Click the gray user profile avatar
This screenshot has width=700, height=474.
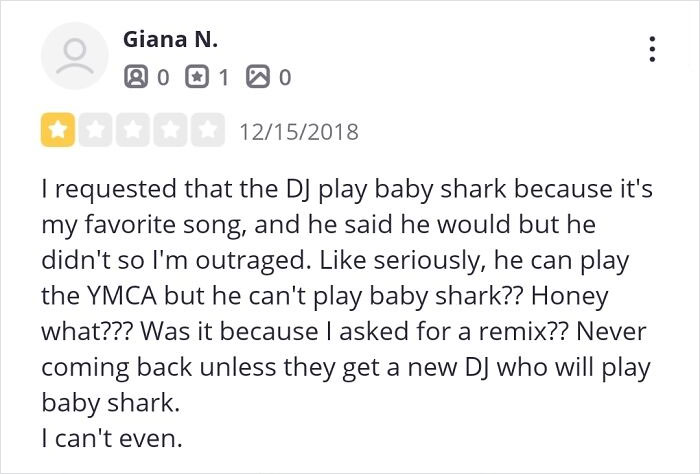click(x=73, y=56)
